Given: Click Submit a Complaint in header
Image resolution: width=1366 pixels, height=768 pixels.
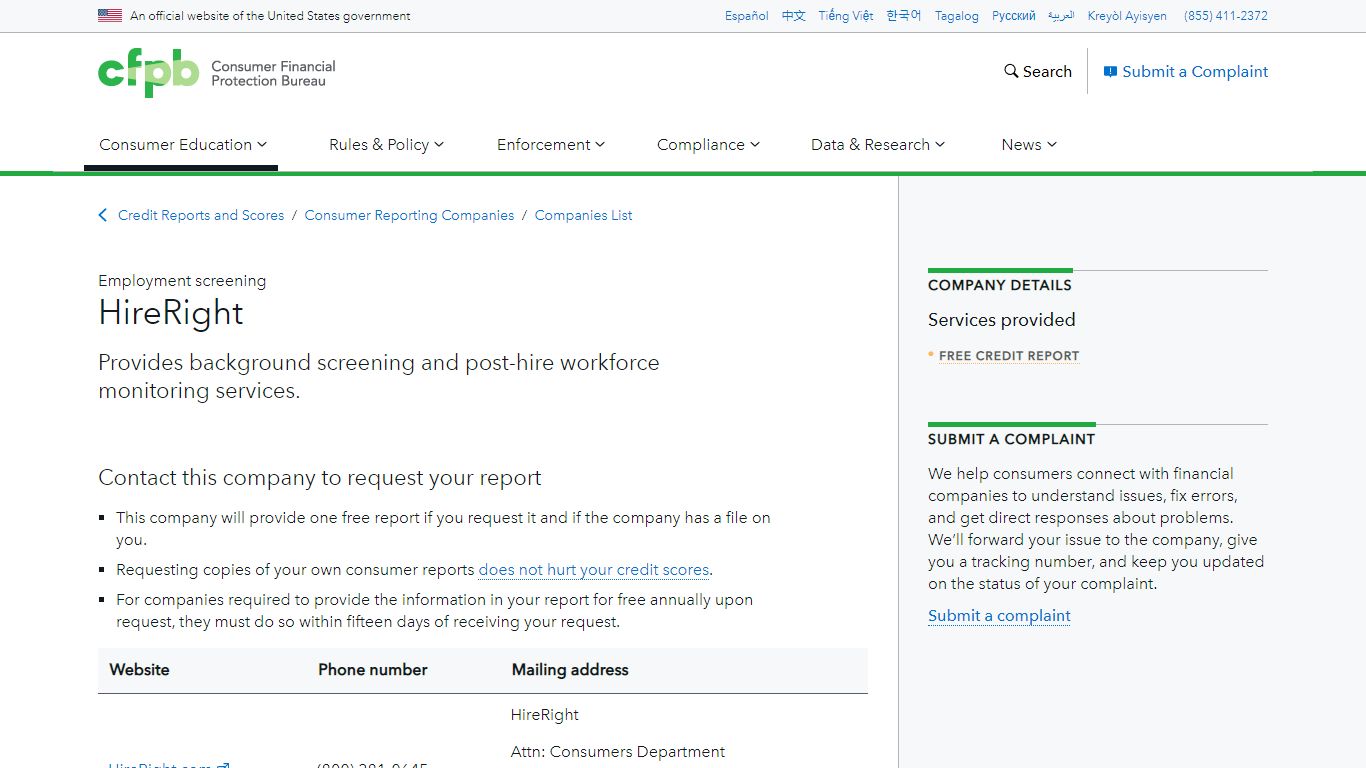Looking at the screenshot, I should (1186, 71).
